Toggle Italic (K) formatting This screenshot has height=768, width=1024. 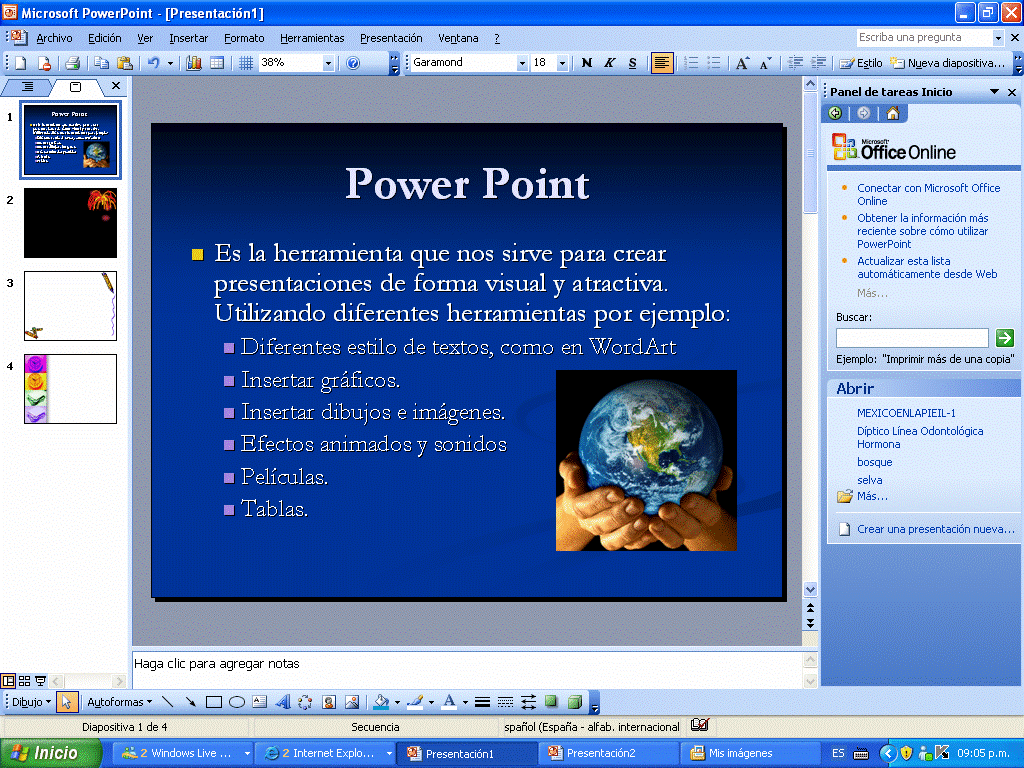[609, 63]
